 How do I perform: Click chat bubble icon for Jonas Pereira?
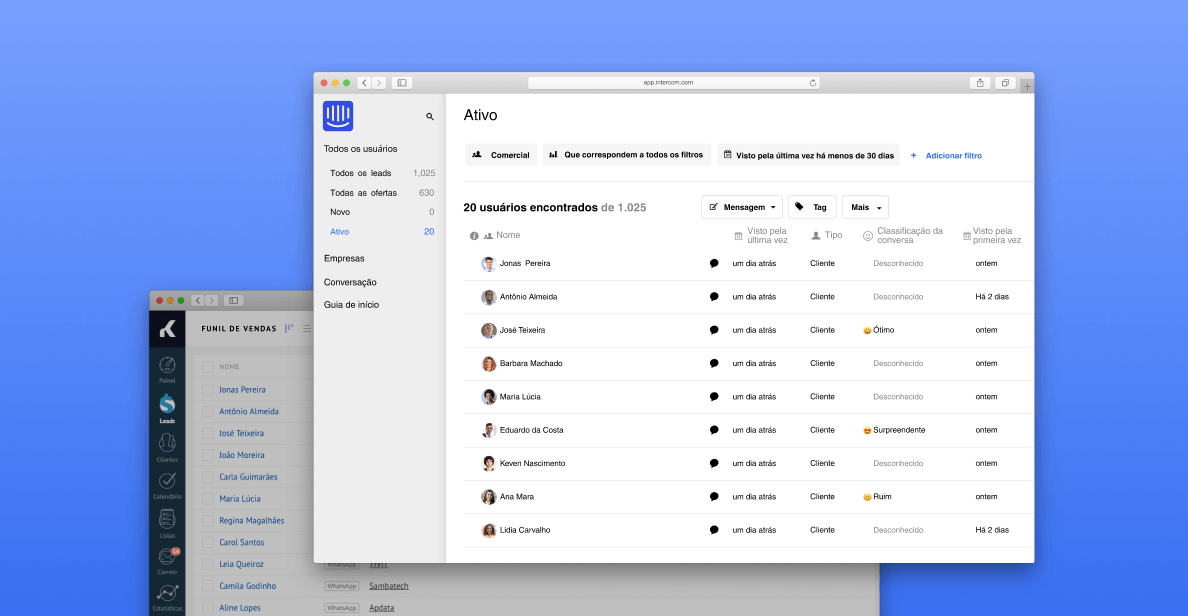(x=714, y=264)
